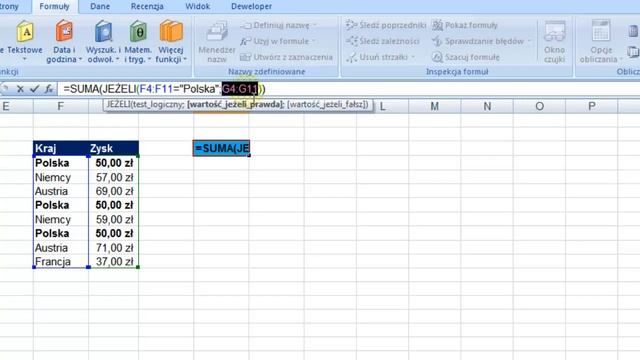
Task: Select column O header
Action: coord(539,107)
